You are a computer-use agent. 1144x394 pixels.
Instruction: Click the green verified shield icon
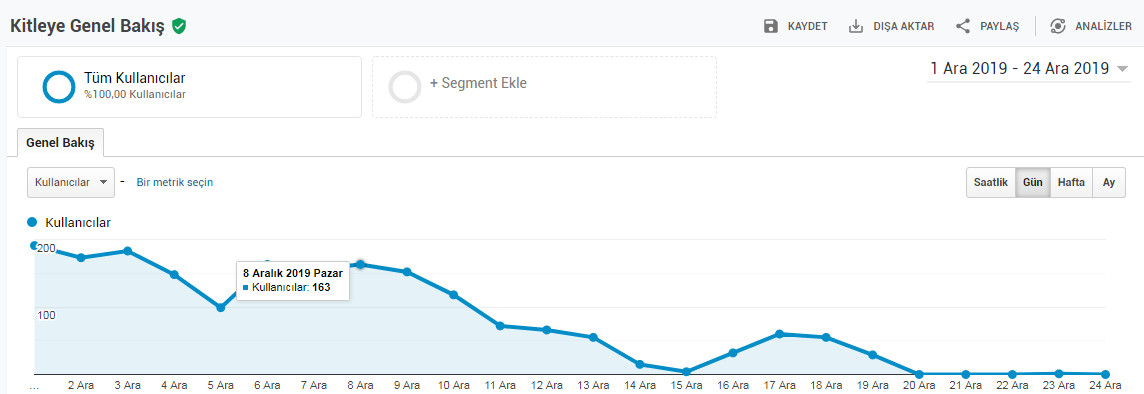pos(179,26)
